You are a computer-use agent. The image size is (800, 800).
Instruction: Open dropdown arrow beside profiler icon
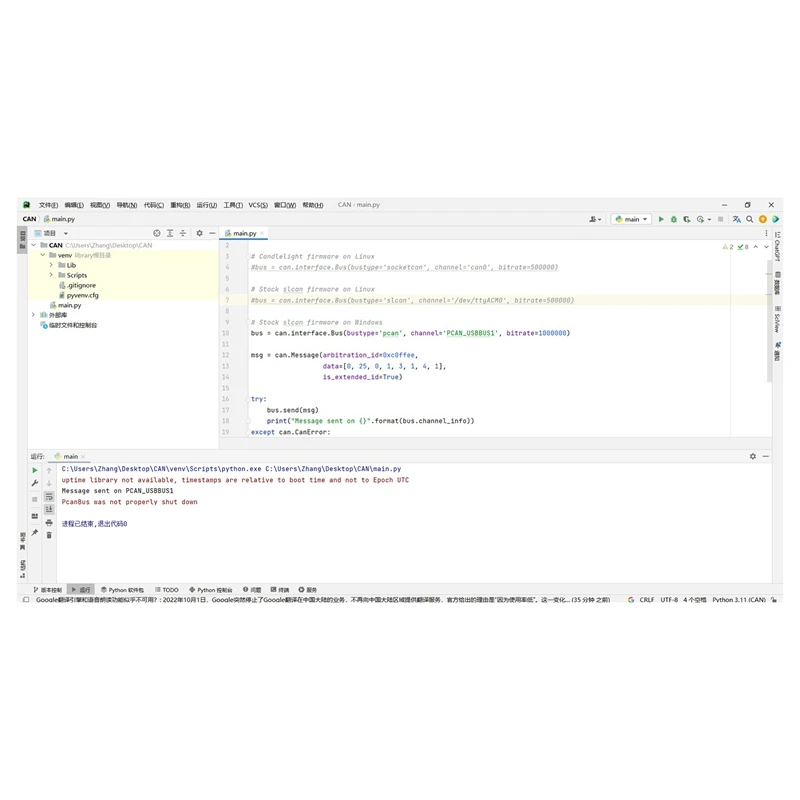click(709, 220)
